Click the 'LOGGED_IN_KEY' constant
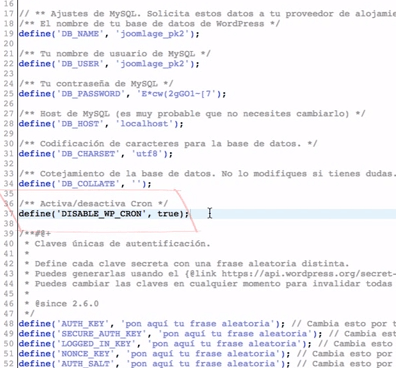Image resolution: width=396 pixels, height=368 pixels. (96, 344)
